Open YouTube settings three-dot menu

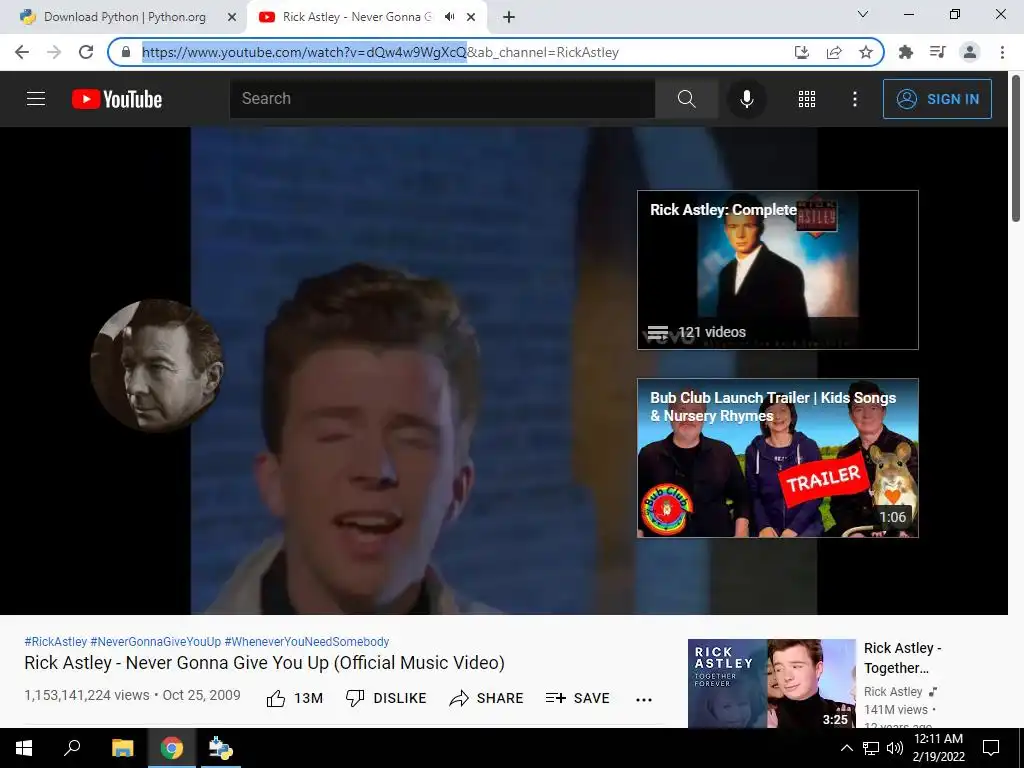854,99
